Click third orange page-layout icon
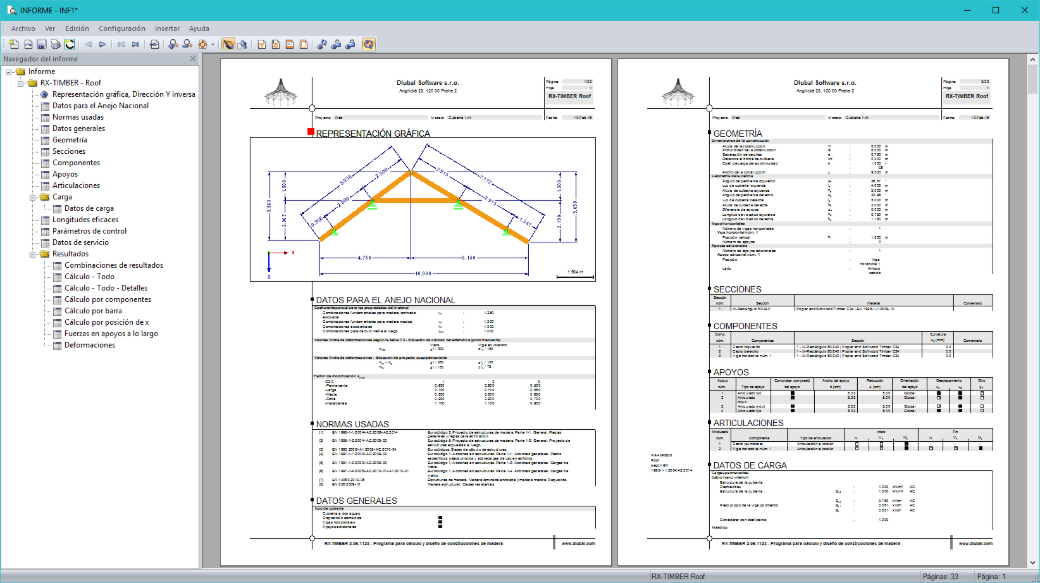 (289, 44)
